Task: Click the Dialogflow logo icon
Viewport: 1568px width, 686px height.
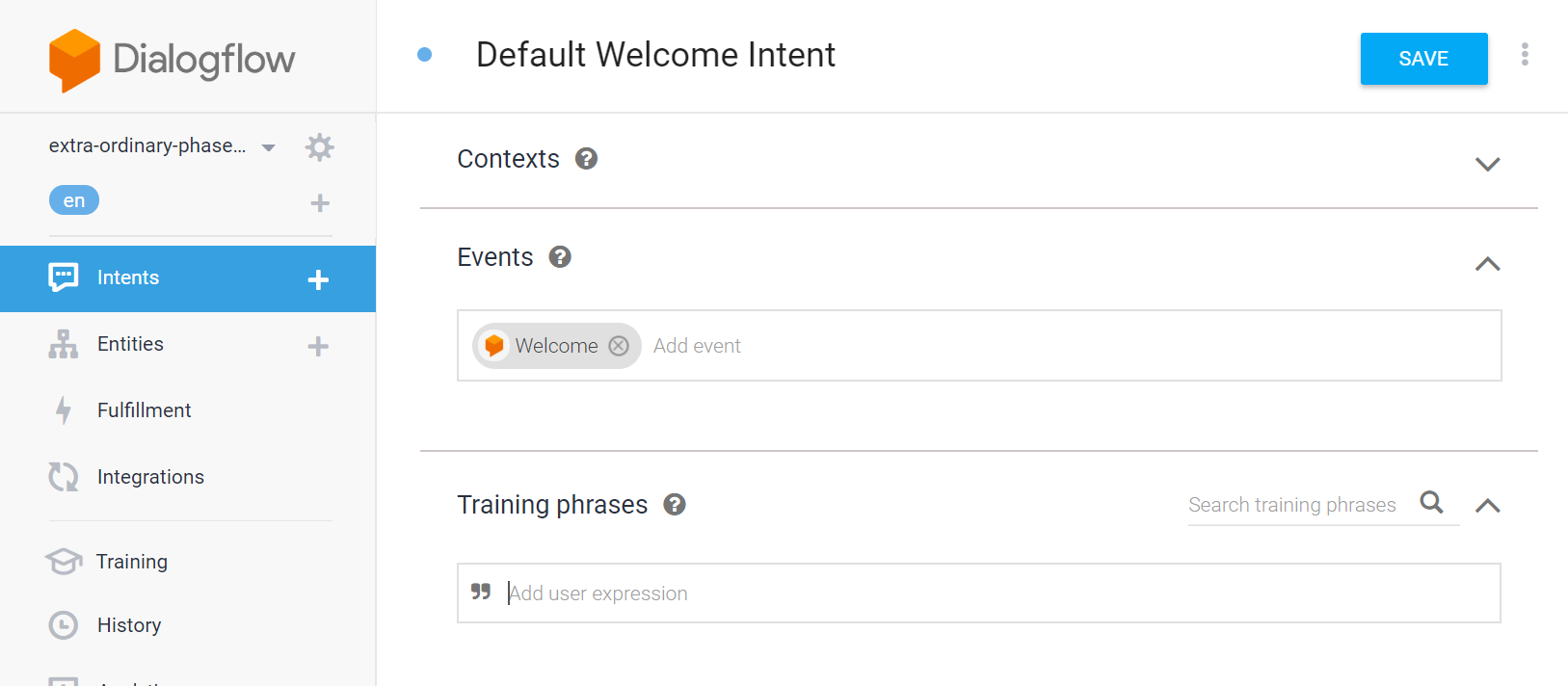Action: tap(74, 60)
